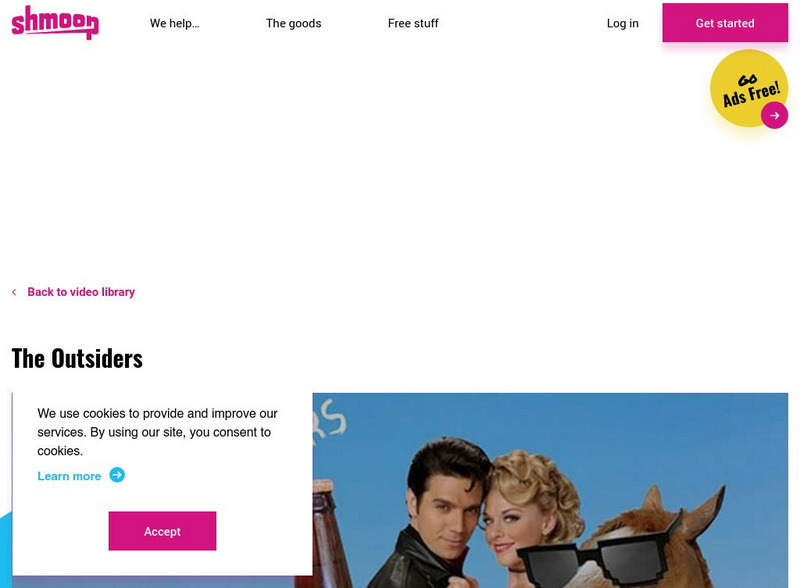Accept the cookies notice

[162, 531]
